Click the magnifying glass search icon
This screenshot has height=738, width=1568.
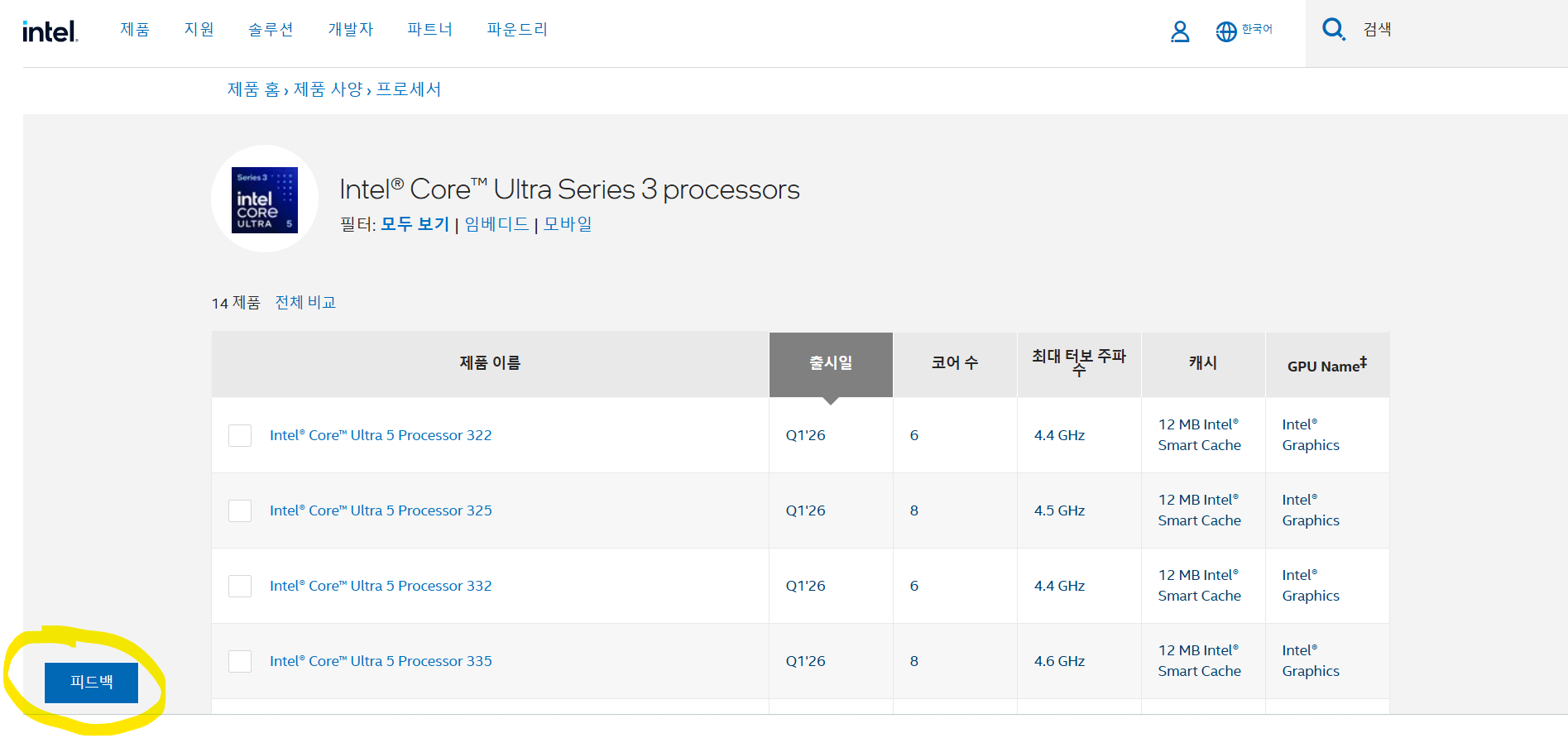1333,30
